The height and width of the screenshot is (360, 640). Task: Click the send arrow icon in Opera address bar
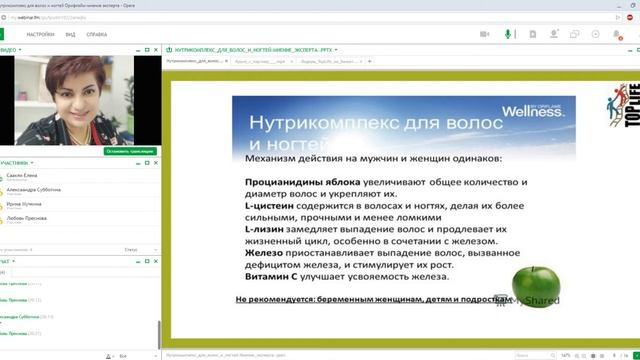pyautogui.click(x=618, y=18)
